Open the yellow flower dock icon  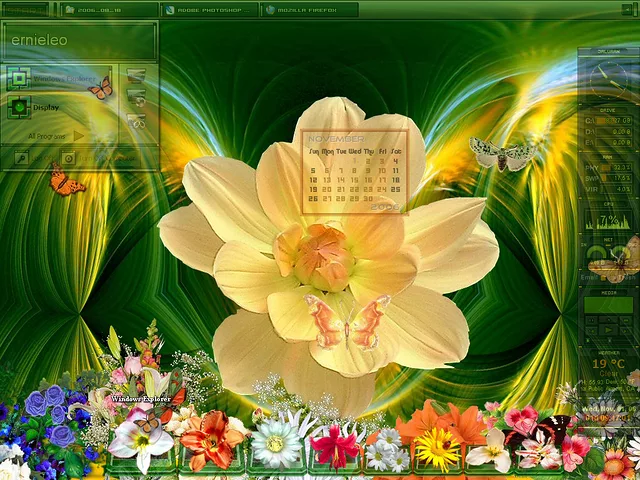(x=437, y=449)
